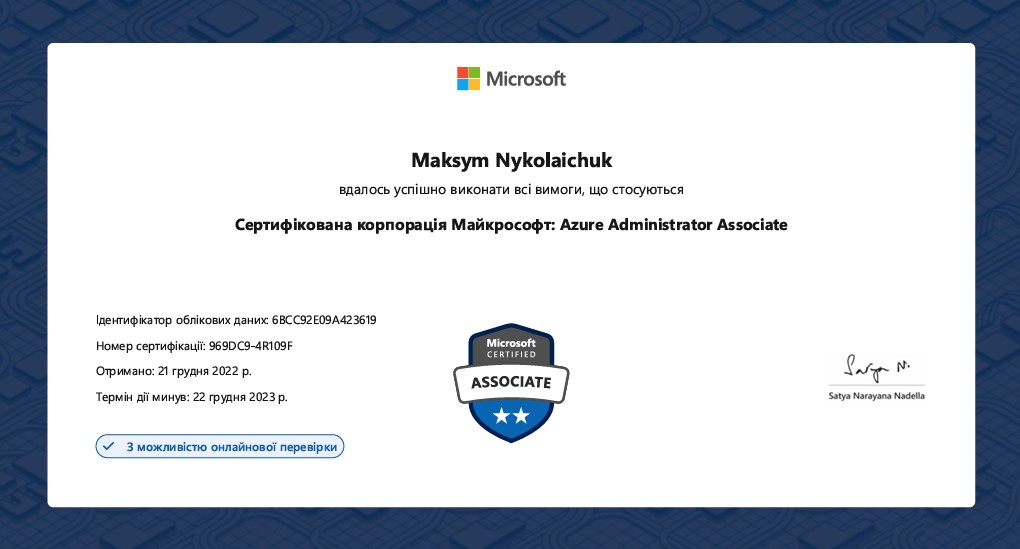This screenshot has width=1020, height=549.
Task: Click the Microsoft four-square logo
Action: pyautogui.click(x=468, y=78)
